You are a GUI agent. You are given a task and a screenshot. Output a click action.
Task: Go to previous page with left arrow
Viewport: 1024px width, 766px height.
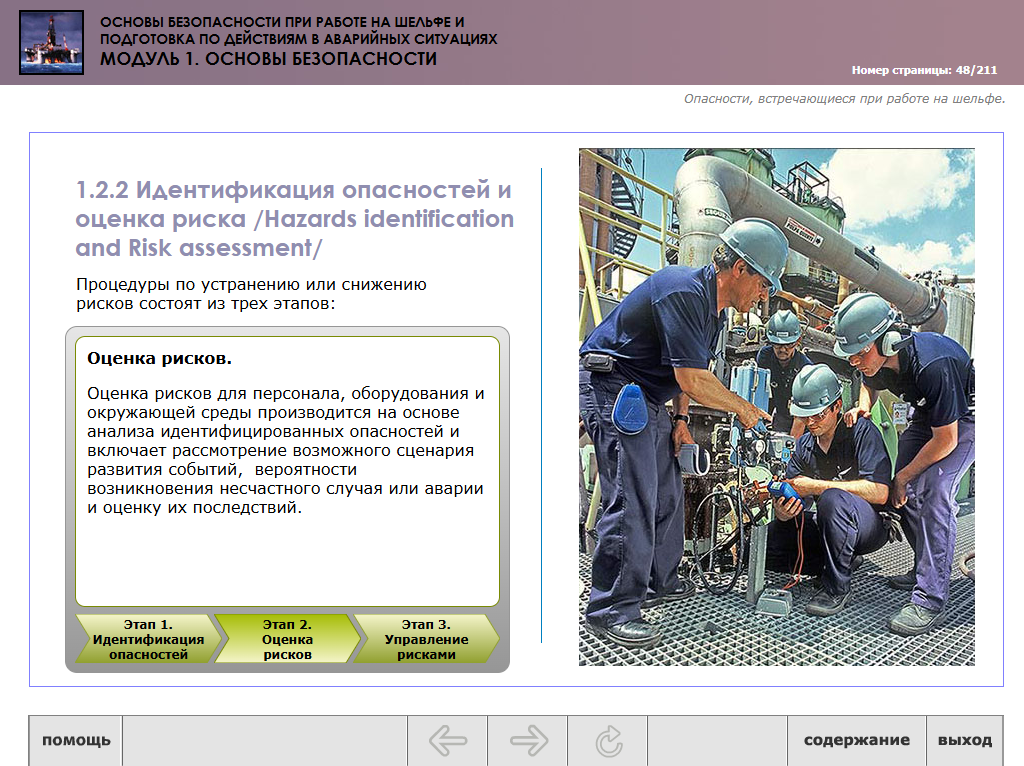point(447,741)
